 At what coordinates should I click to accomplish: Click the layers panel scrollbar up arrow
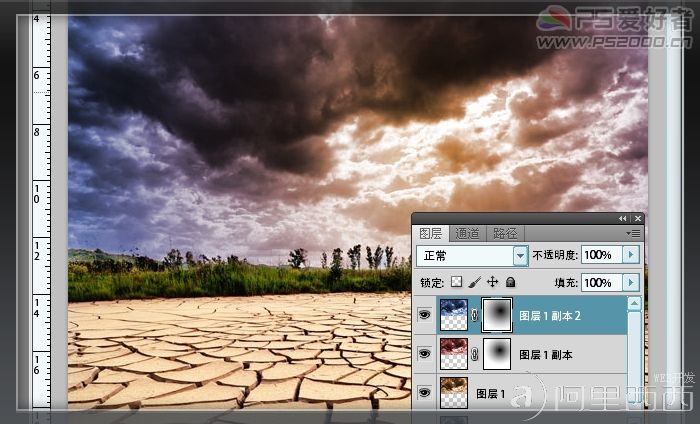coord(634,304)
